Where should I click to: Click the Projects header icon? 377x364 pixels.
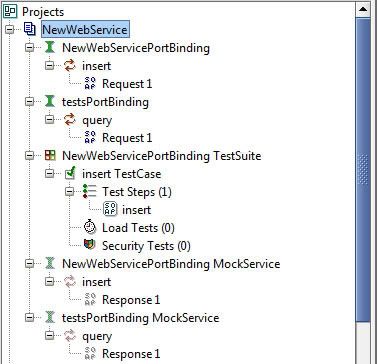pos(10,11)
